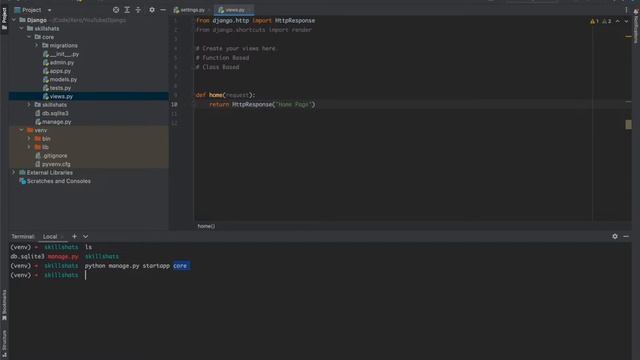This screenshot has width=640, height=360.
Task: Open Terminal settings gear
Action: click(615, 236)
